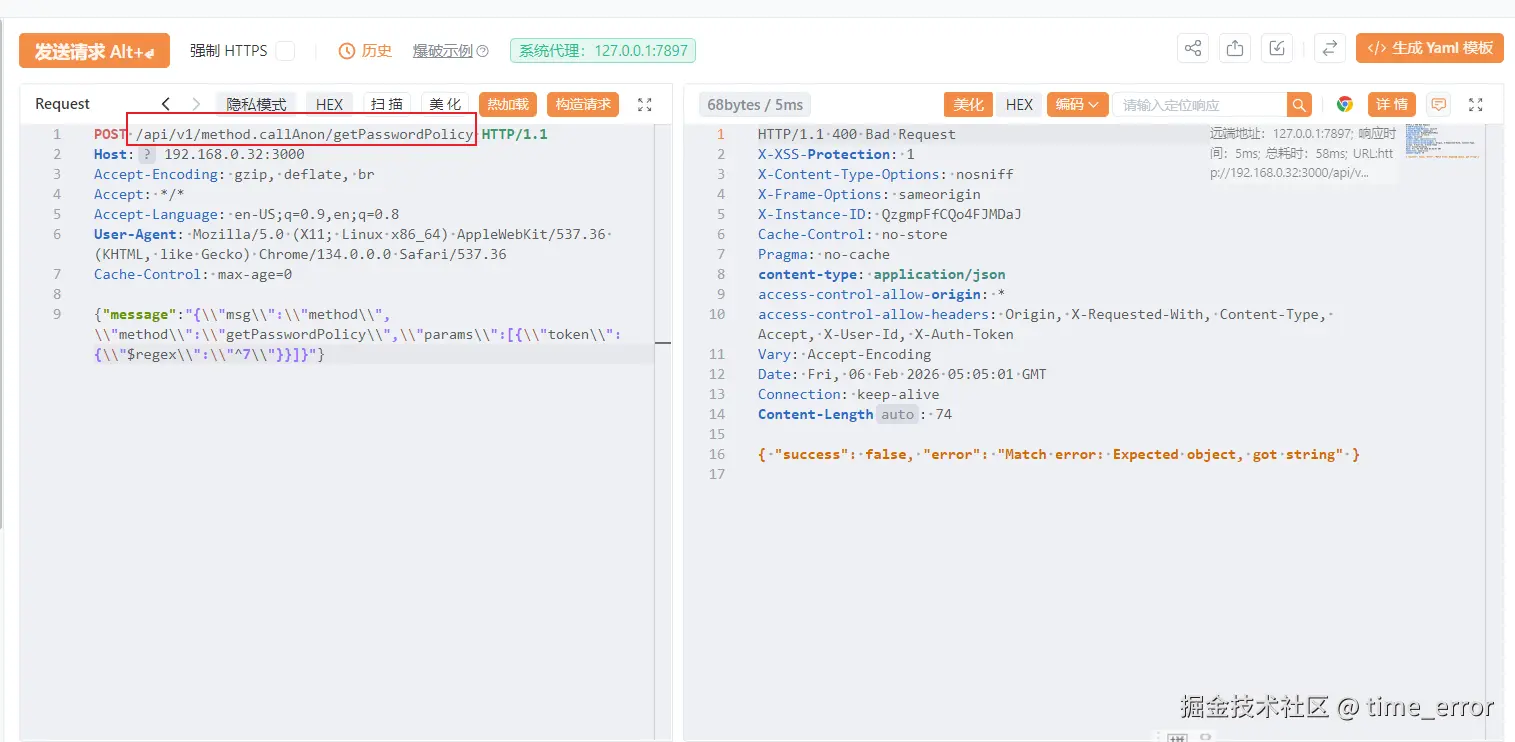1515x742 pixels.
Task: Click the 远端地址 response info overlay
Action: [1302, 153]
